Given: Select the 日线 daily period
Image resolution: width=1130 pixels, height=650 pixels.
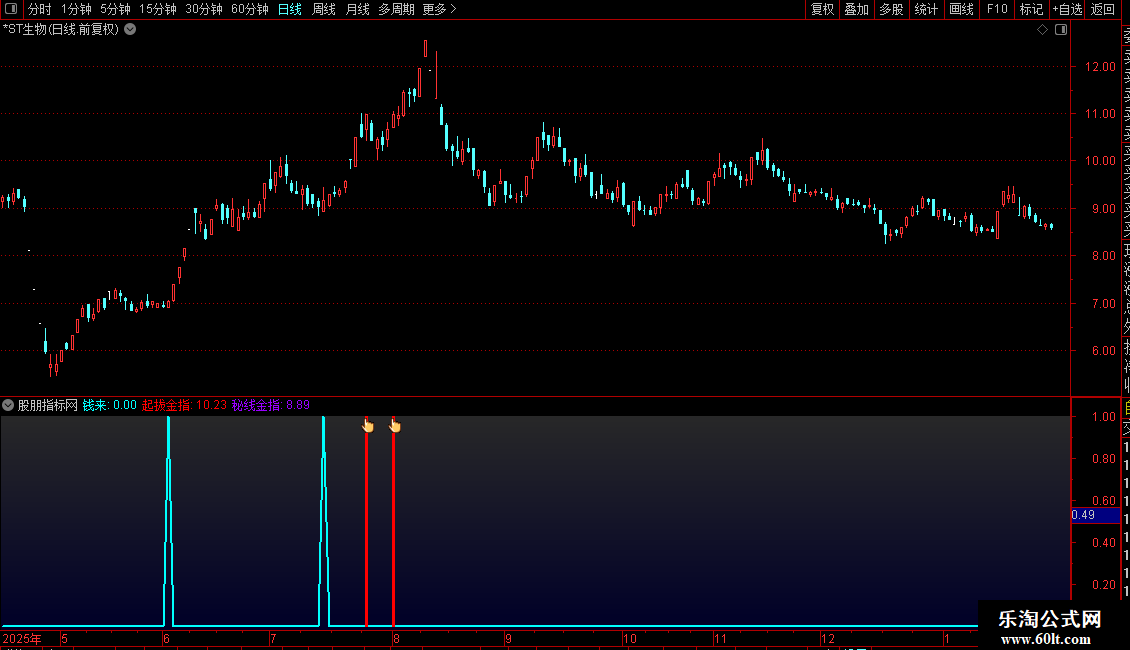Looking at the screenshot, I should coord(290,9).
